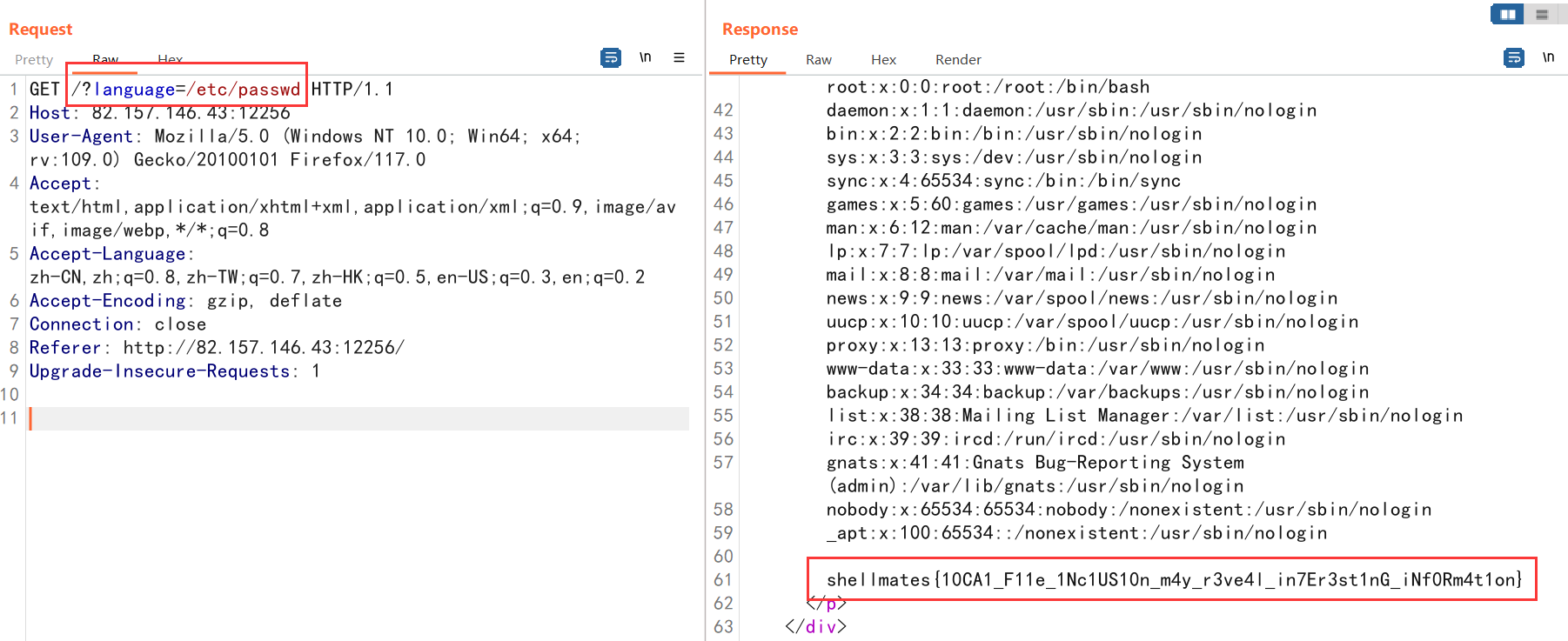Open the Response Render tab
Screen dimensions: 1568x641
coord(958,59)
